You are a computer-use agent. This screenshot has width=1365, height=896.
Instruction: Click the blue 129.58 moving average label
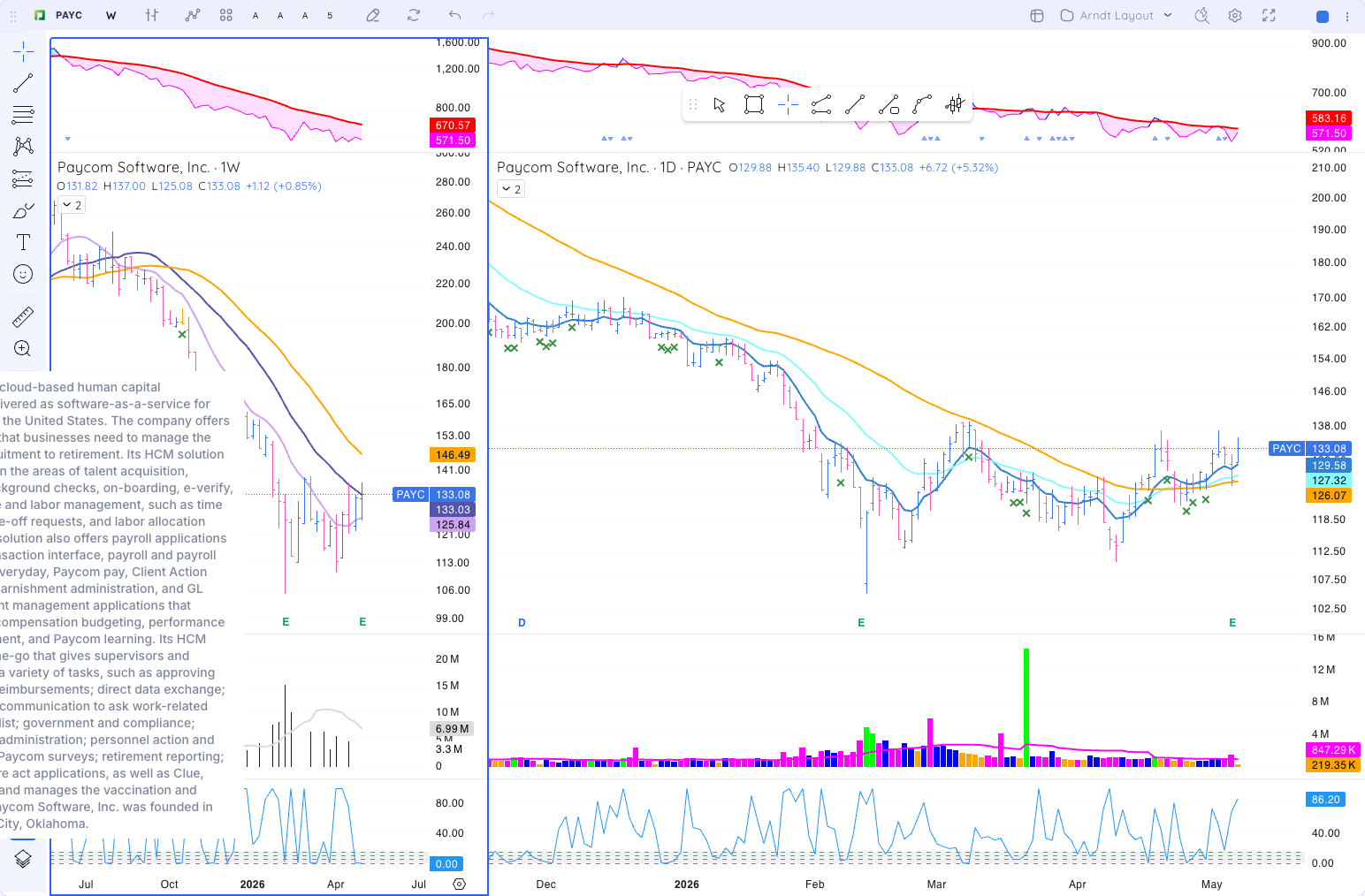[x=1329, y=466]
